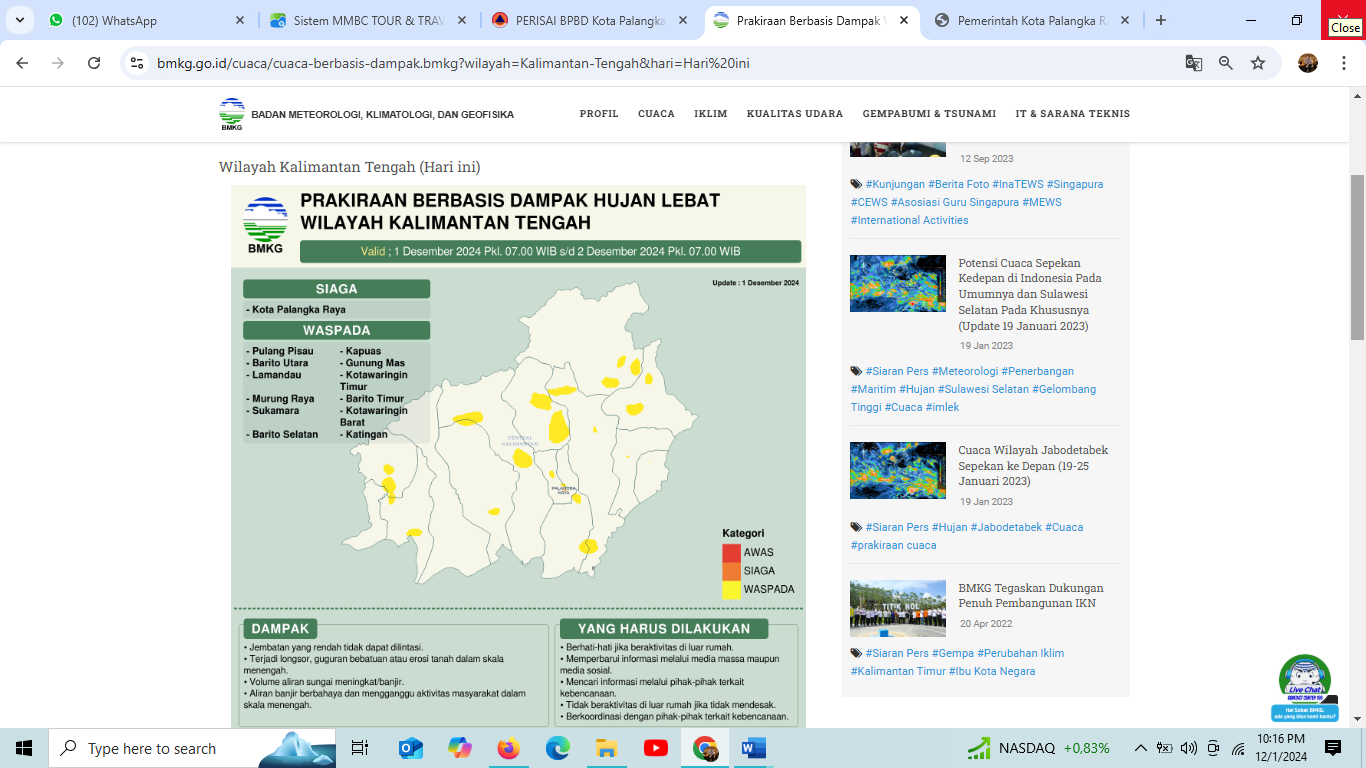
Task: Close the Sistem MMBC TOUR tab
Action: 461,20
